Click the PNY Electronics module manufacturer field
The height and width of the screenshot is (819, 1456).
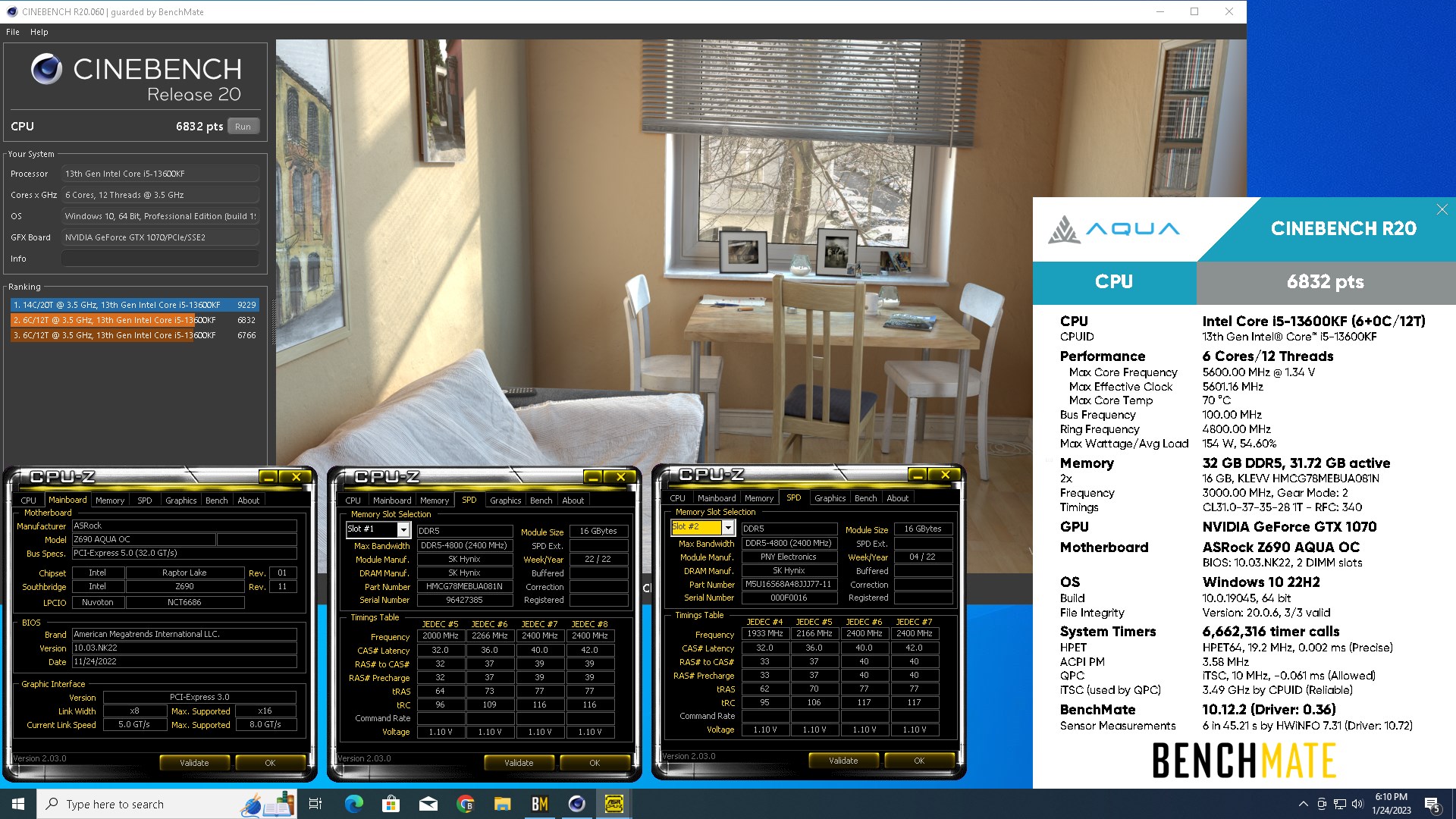[x=789, y=557]
